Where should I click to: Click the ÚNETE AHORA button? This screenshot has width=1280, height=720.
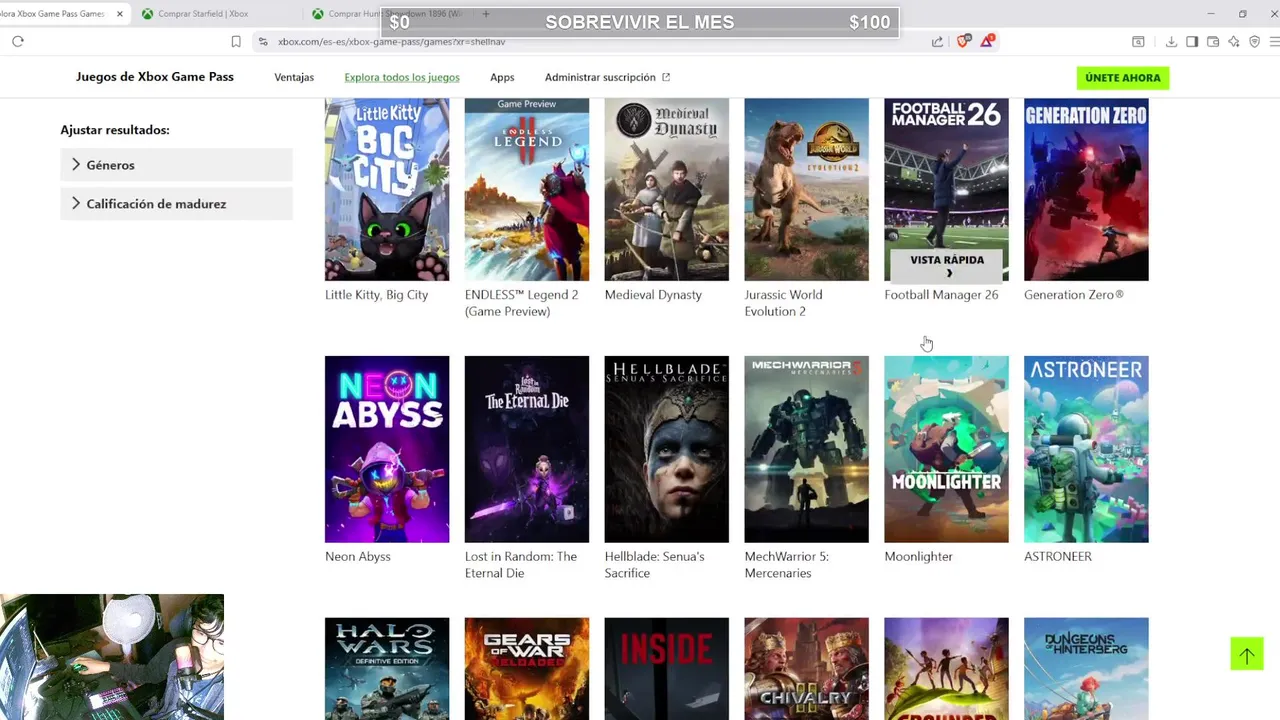tap(1123, 78)
